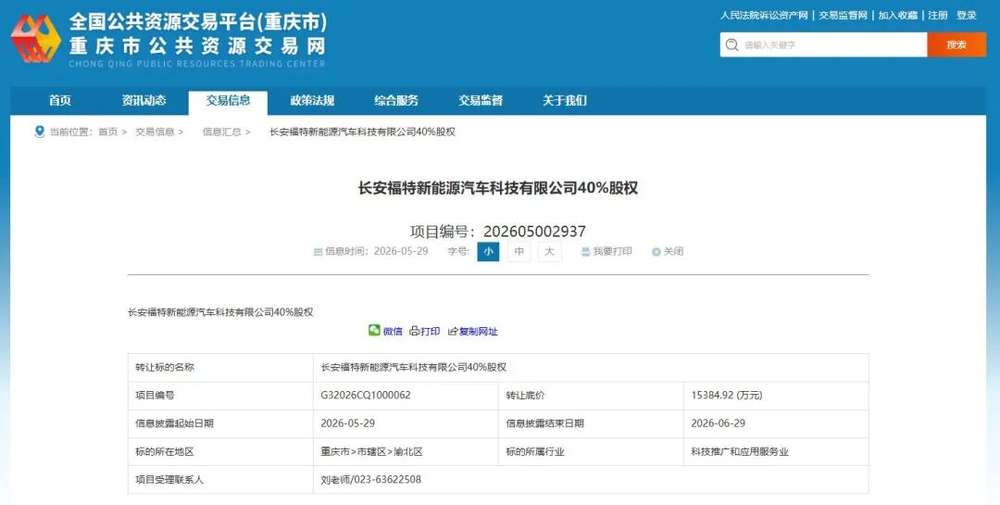Select small font size 小
Viewport: 1000px width, 505px height.
(x=488, y=251)
